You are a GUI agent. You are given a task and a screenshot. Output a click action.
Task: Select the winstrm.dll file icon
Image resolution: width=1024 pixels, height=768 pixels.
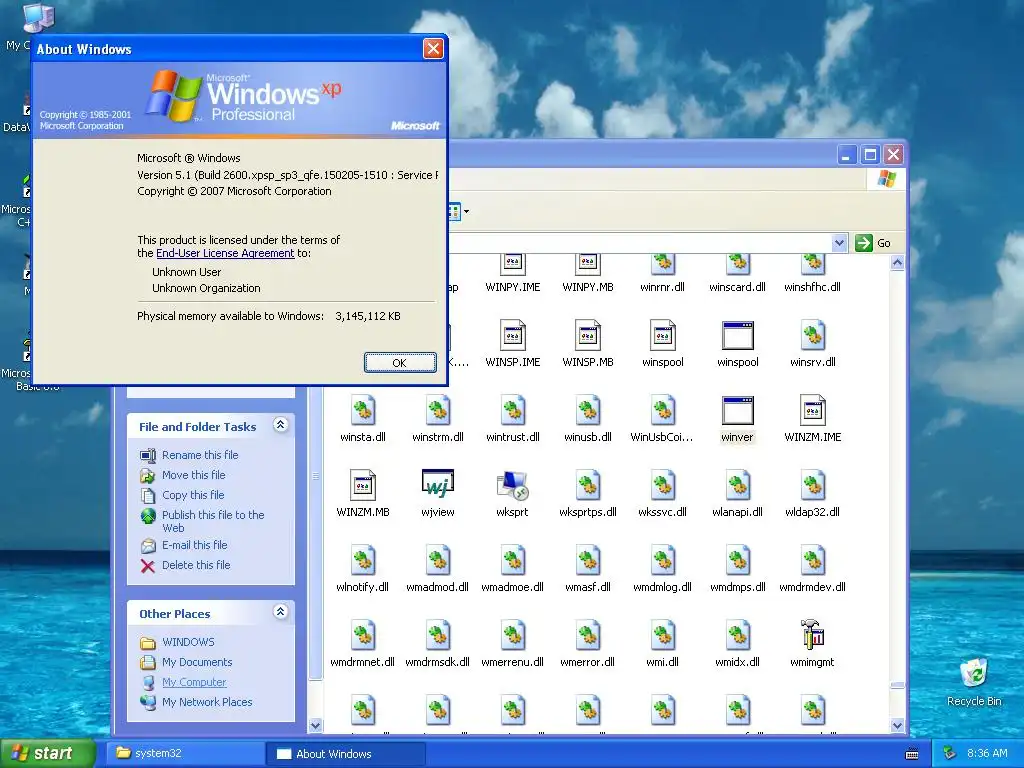pyautogui.click(x=438, y=411)
